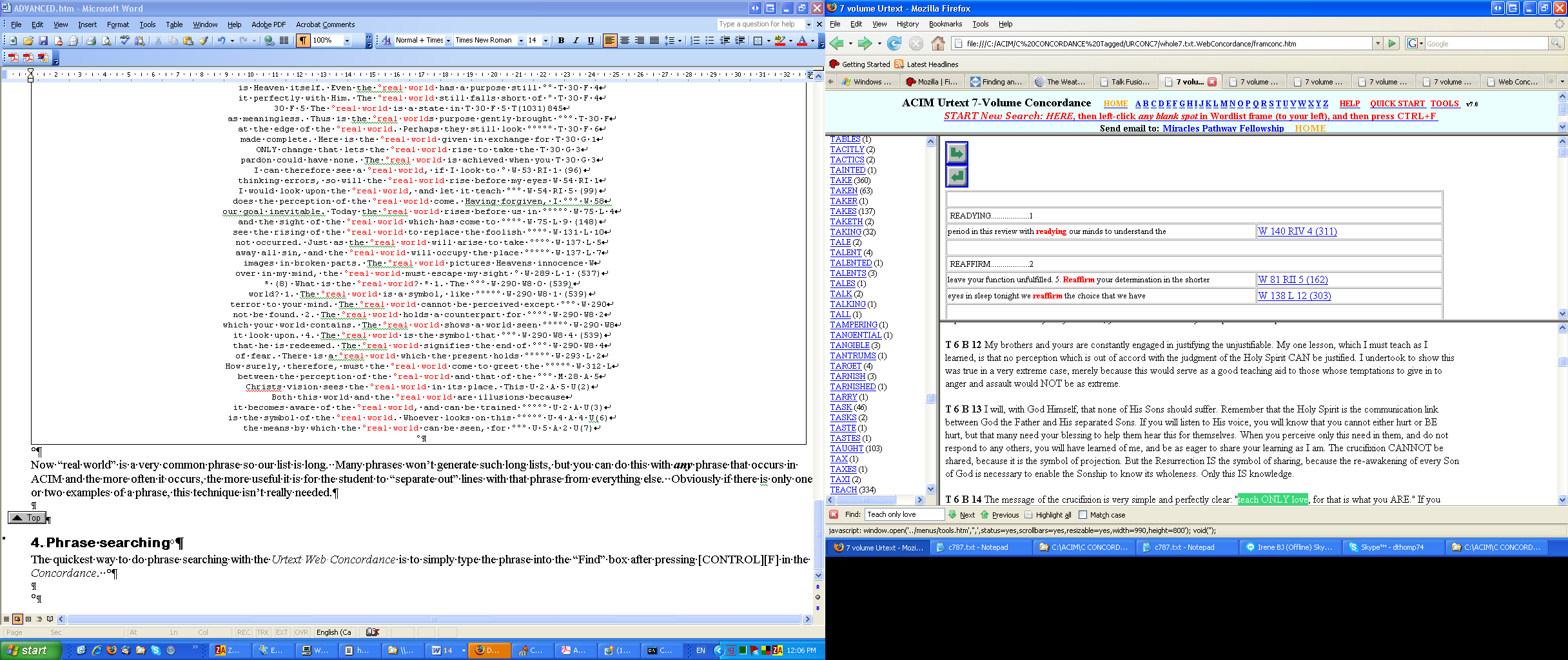Click the Print icon in Word toolbar
This screenshot has width=1568, height=660.
pyautogui.click(x=91, y=41)
